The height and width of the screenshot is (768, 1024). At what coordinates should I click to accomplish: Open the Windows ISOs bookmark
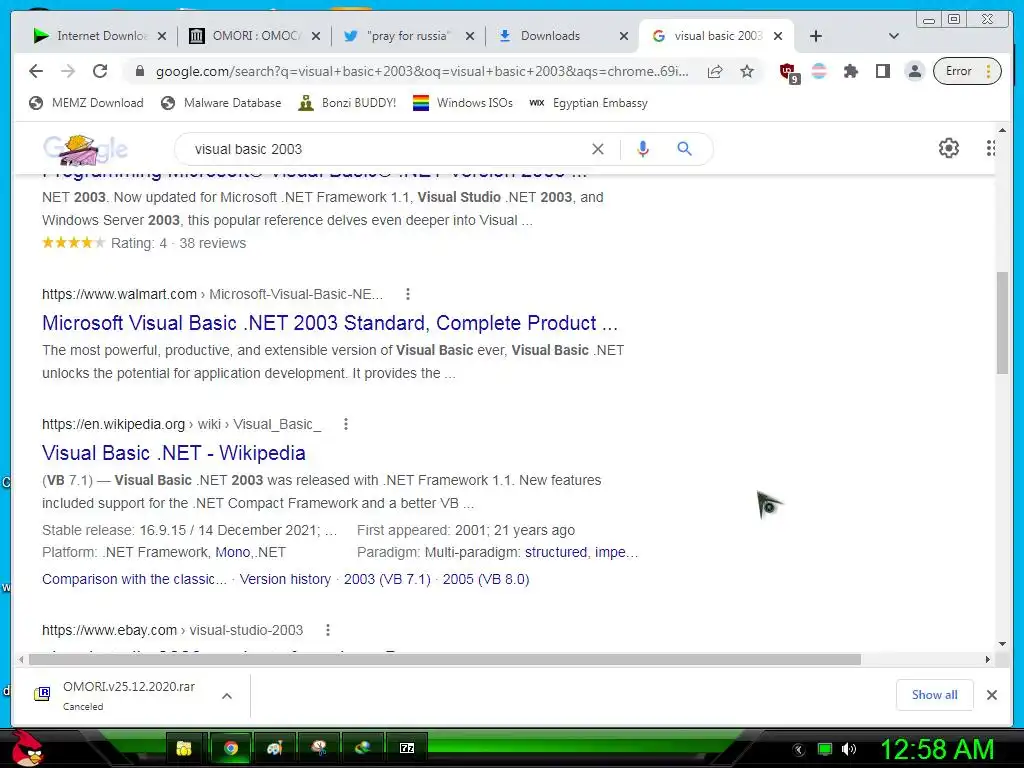(x=463, y=103)
